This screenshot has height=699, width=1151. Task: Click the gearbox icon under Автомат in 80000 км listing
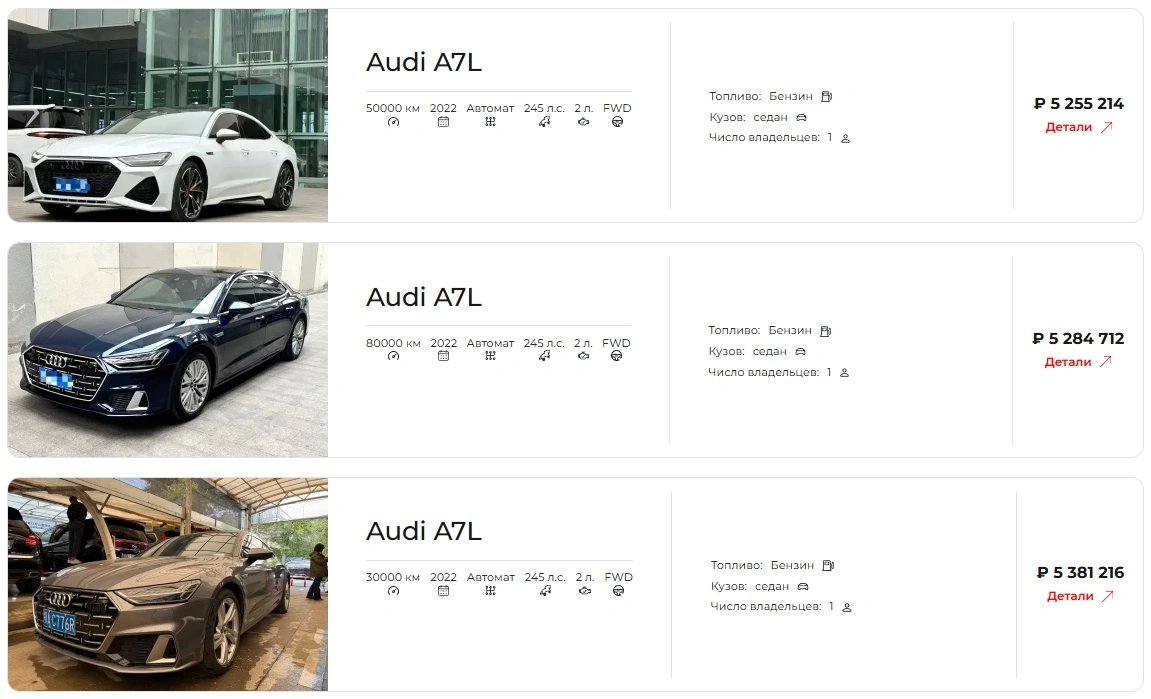[490, 356]
